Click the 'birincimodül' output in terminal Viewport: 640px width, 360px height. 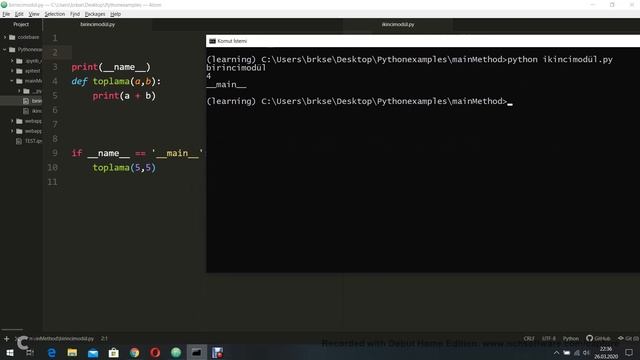236,68
